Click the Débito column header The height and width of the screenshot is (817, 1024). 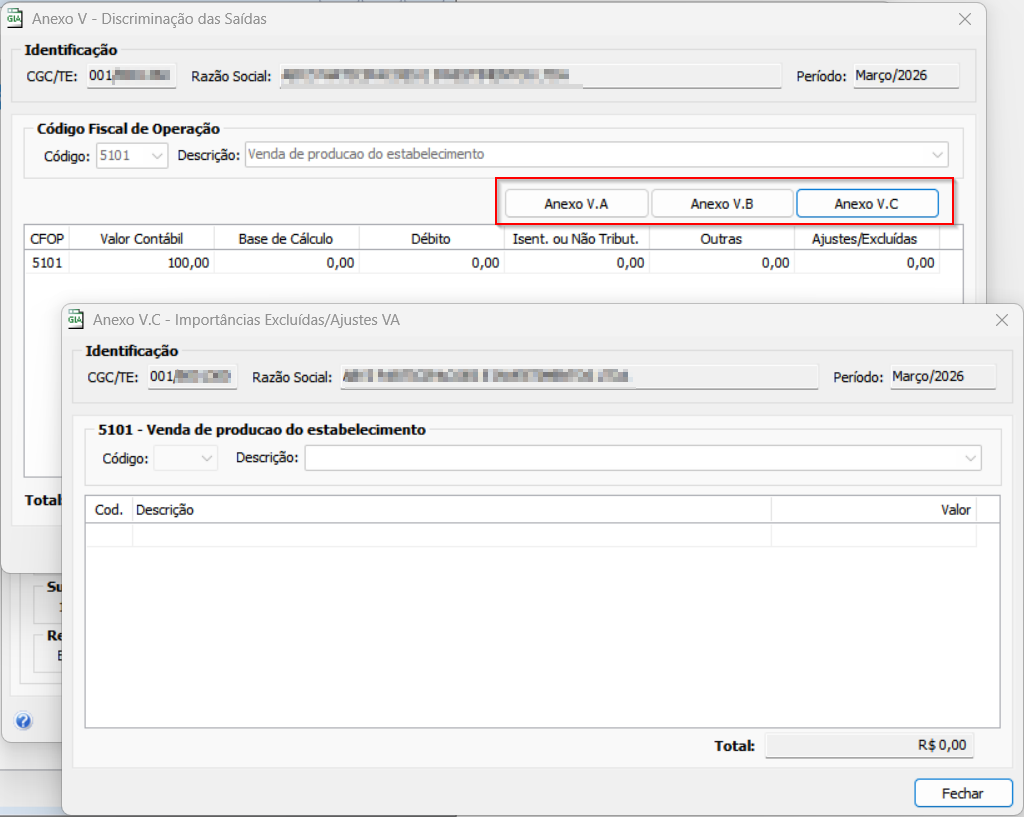point(432,239)
